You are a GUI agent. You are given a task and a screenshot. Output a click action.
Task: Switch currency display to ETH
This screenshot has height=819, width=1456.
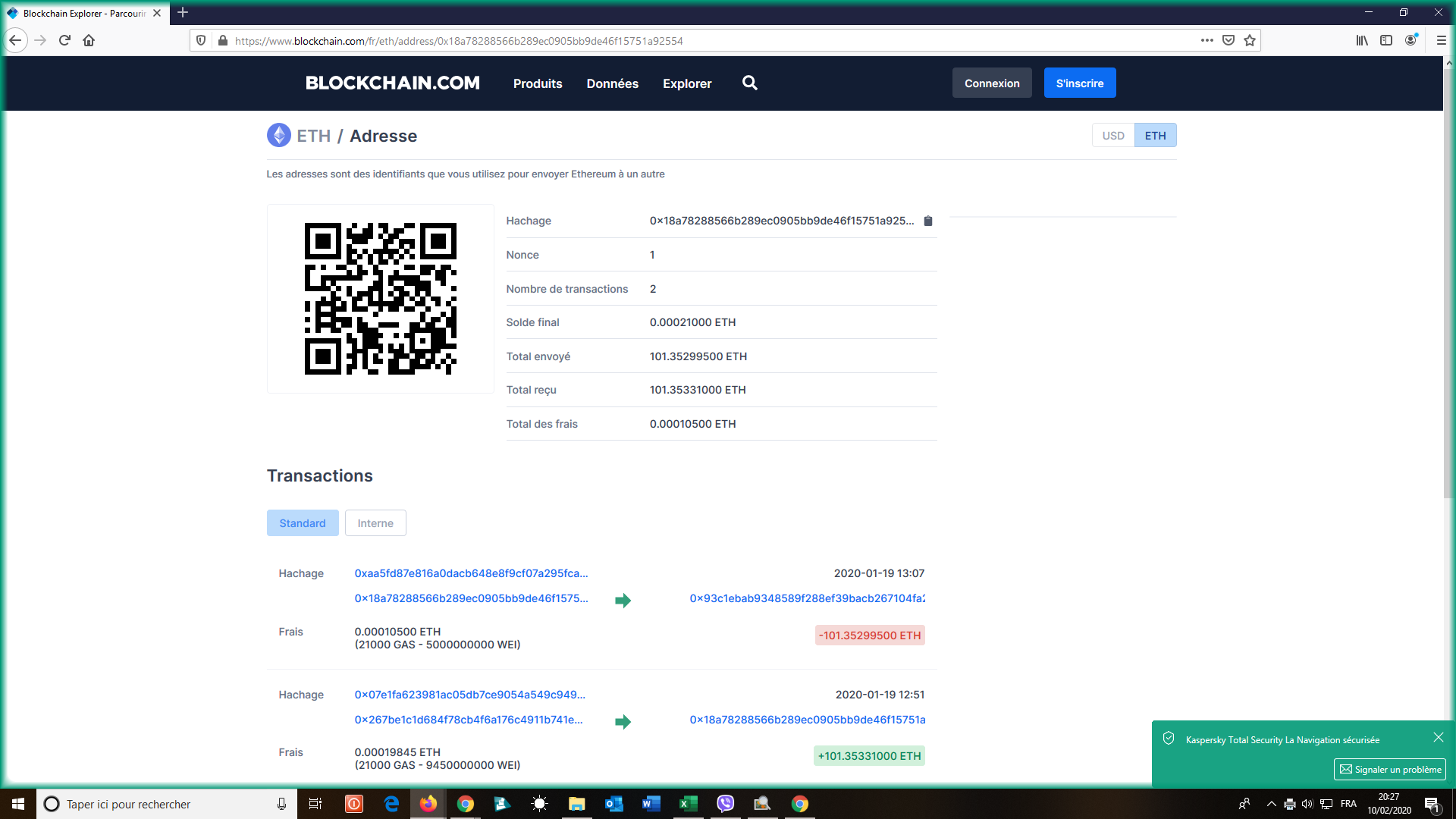1155,136
